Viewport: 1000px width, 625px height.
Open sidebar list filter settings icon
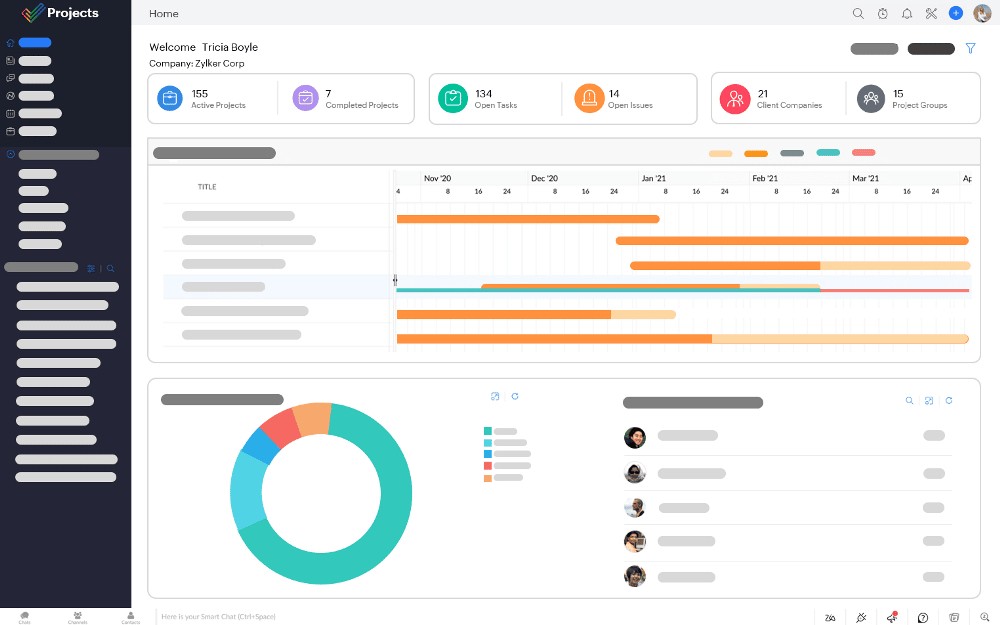(x=91, y=268)
